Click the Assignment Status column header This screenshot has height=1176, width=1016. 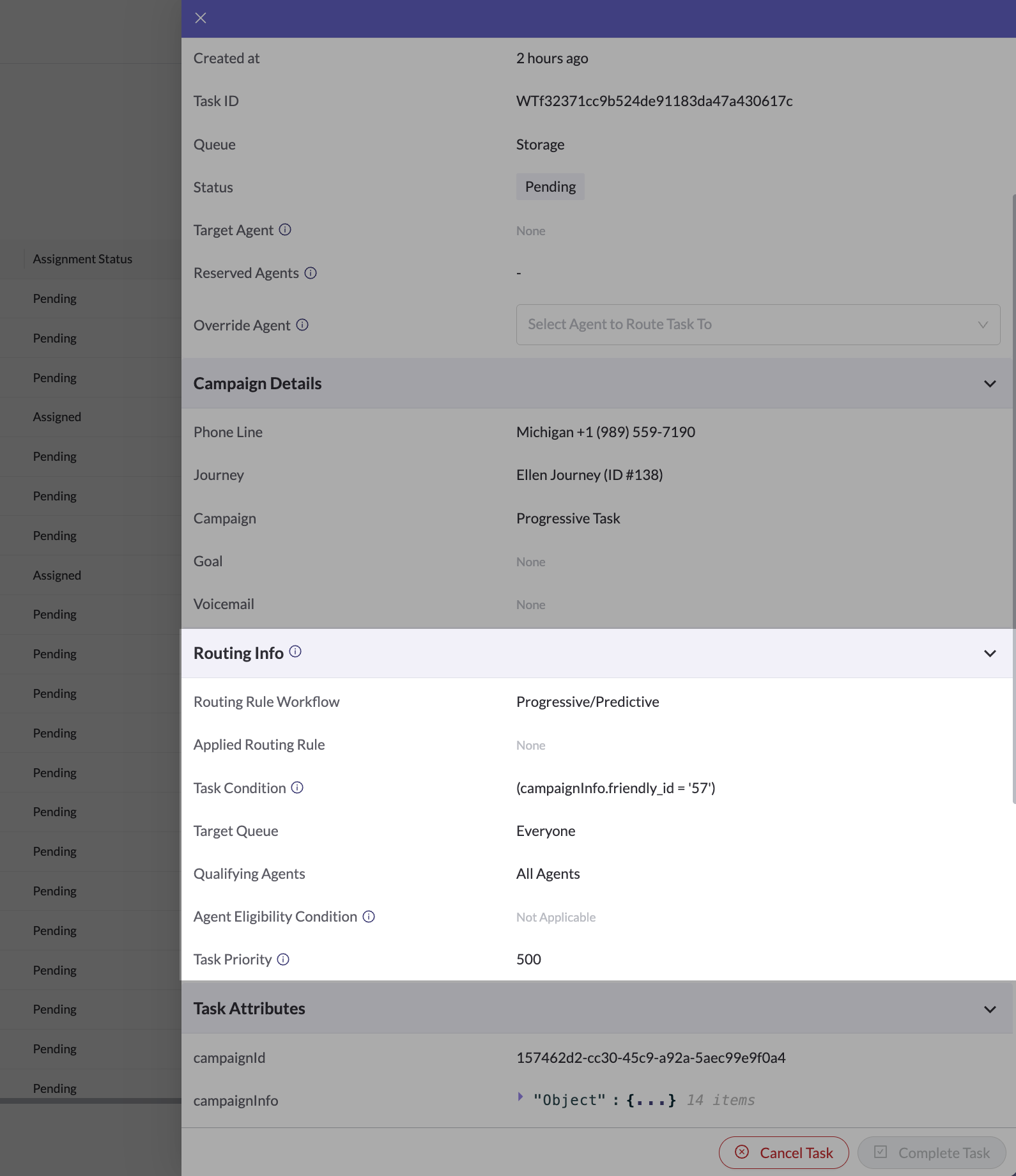click(x=82, y=259)
